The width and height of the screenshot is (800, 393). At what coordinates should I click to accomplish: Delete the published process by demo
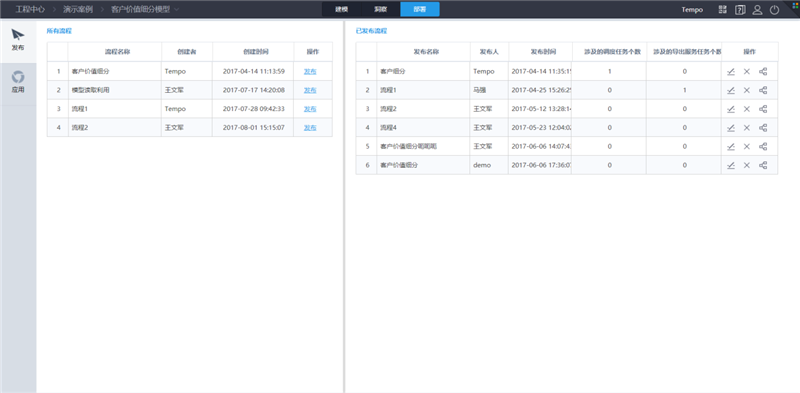coord(746,165)
